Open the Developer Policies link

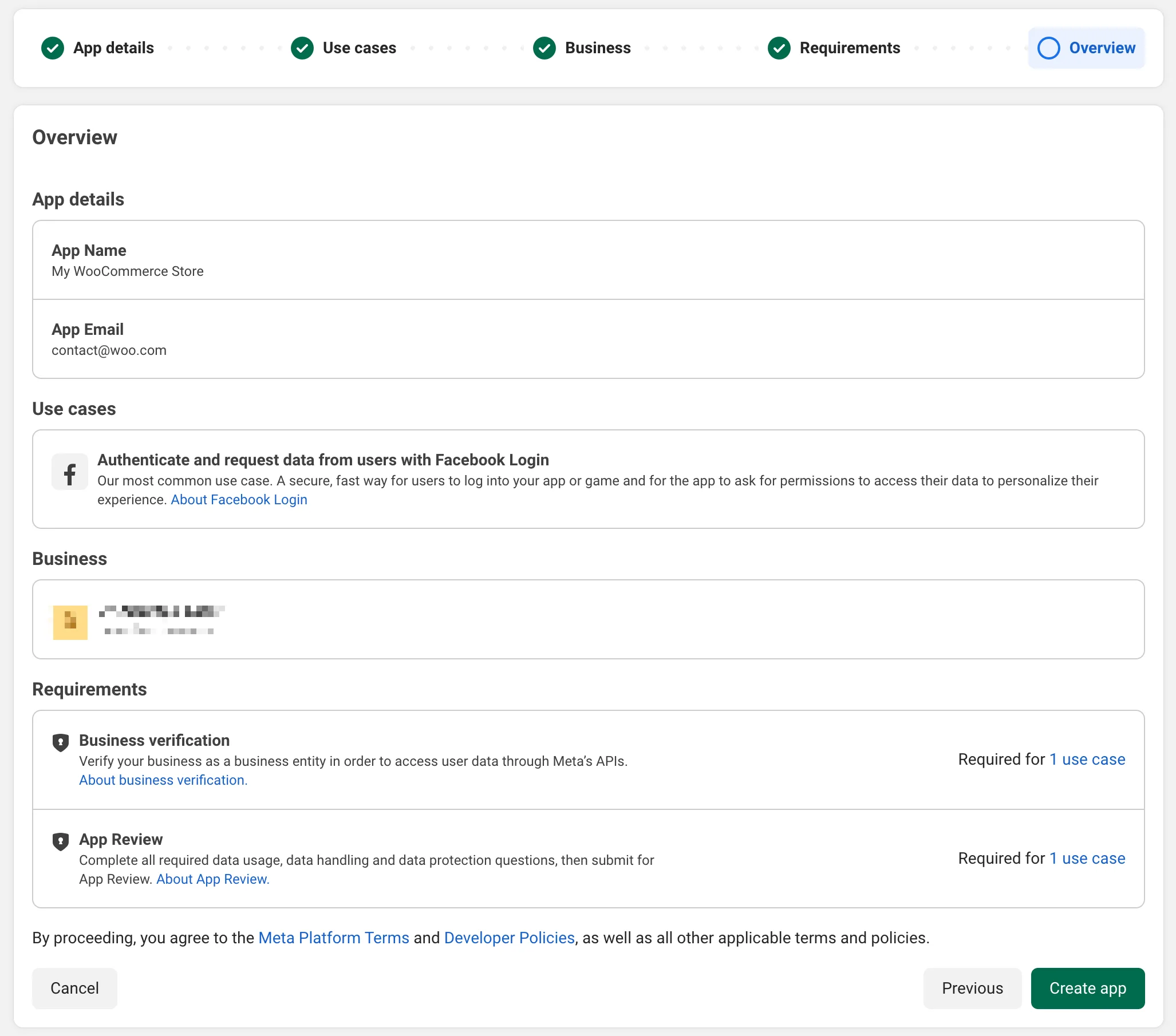click(x=509, y=938)
